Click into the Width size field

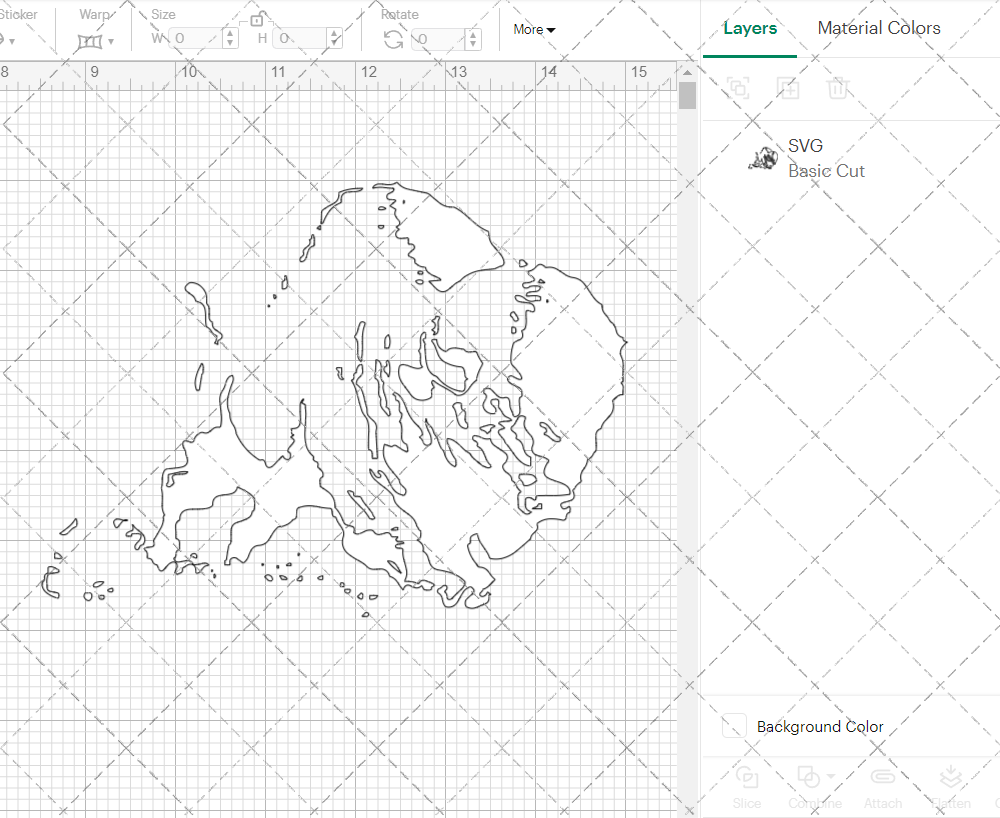click(195, 38)
